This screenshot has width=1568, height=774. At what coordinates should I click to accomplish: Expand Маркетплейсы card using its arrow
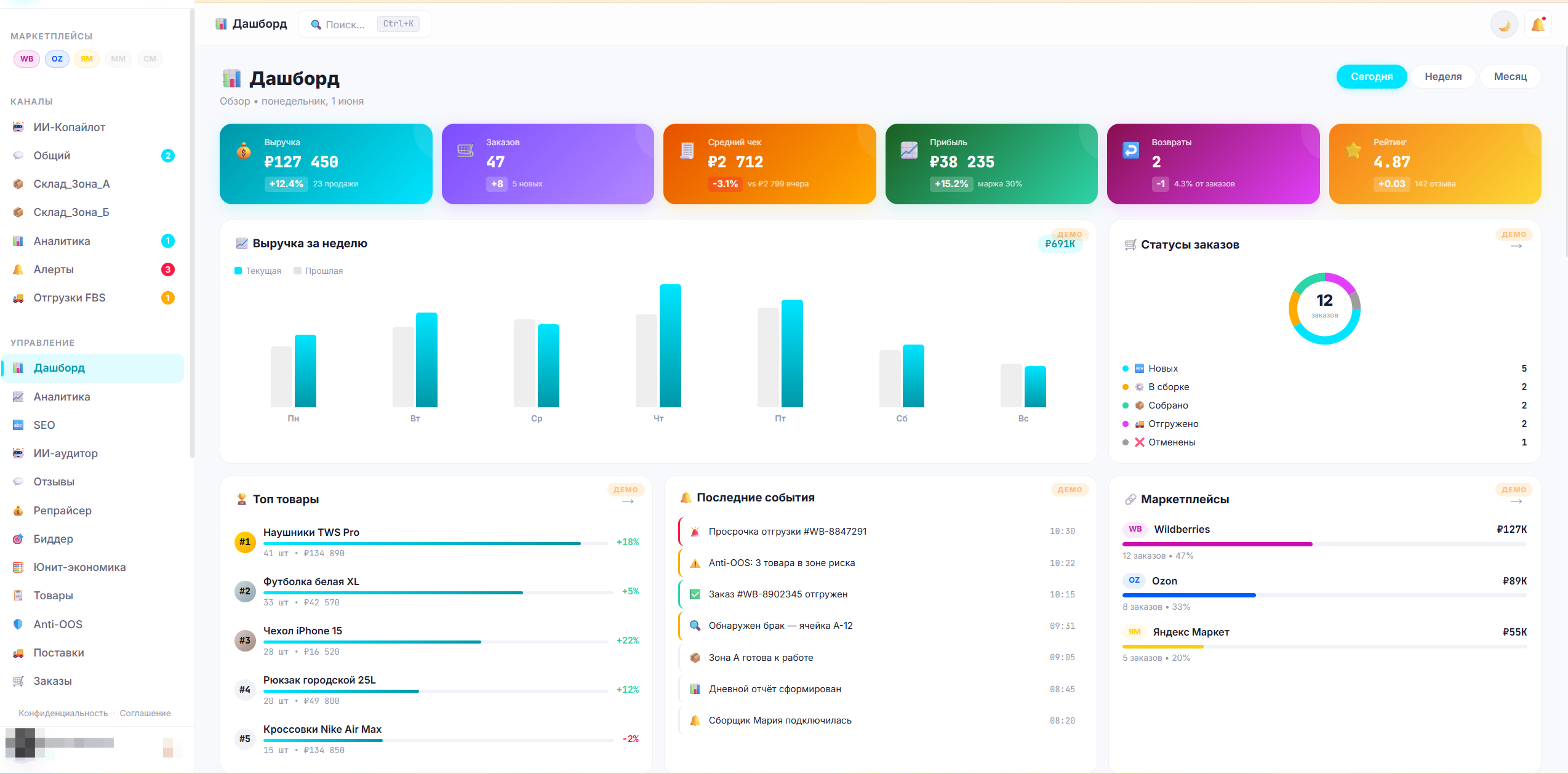click(x=1516, y=501)
